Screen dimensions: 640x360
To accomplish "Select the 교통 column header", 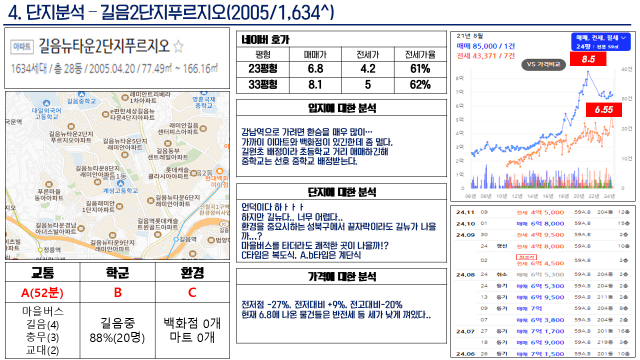I will click(42, 272).
